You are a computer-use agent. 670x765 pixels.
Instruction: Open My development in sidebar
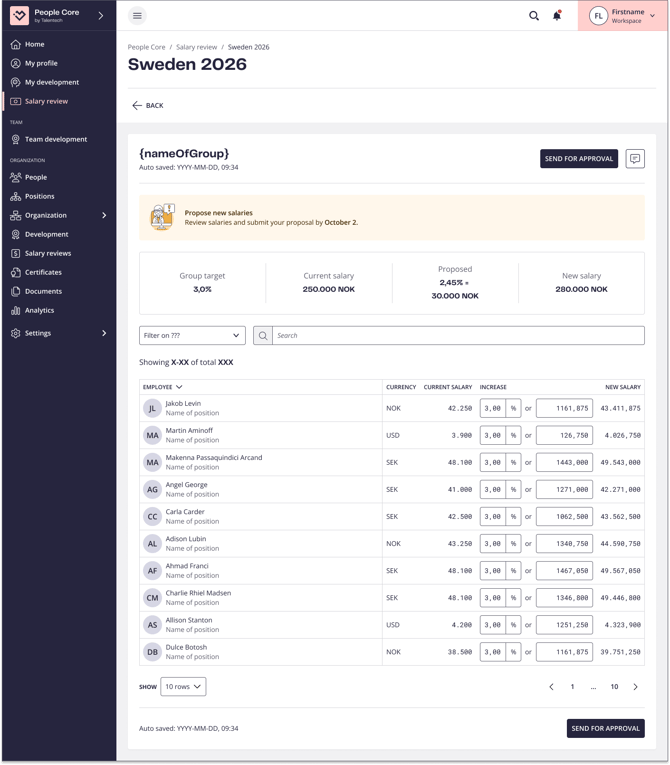click(52, 82)
